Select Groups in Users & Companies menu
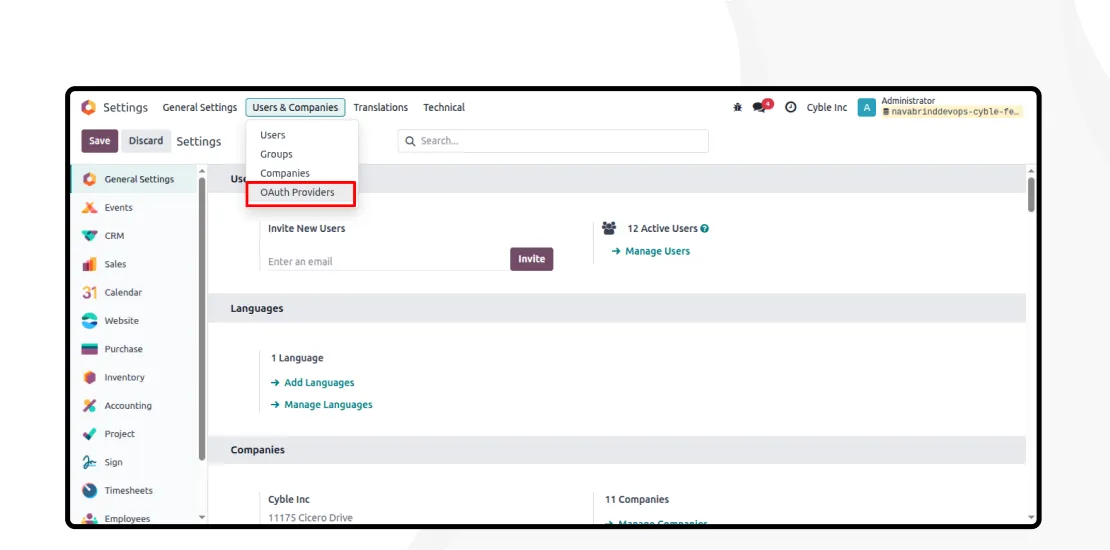 pyautogui.click(x=276, y=154)
